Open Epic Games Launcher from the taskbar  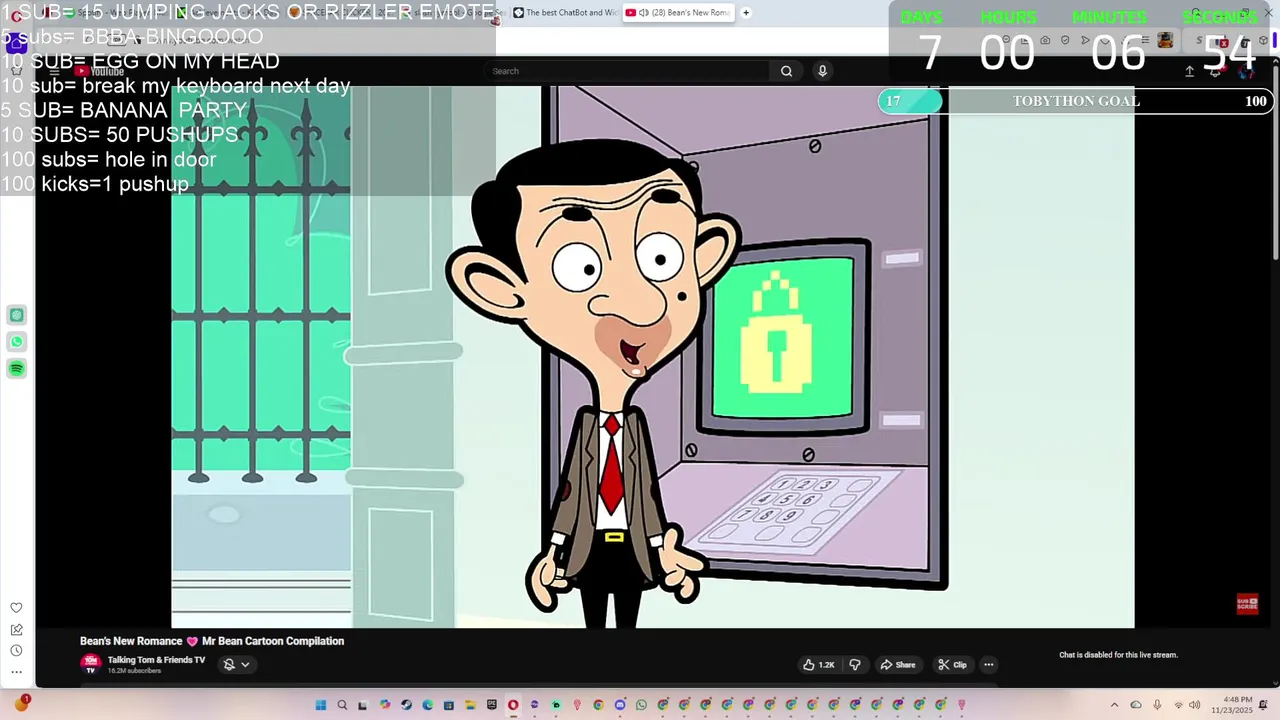492,705
